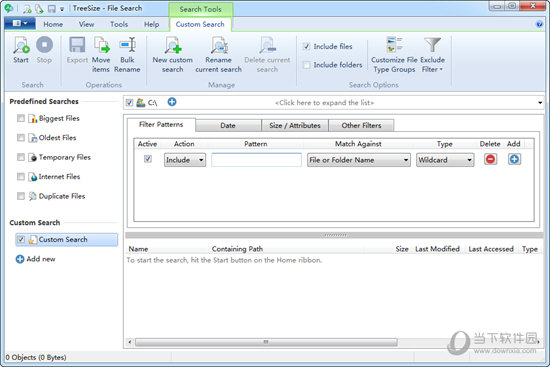
Task: Sort results by Name column
Action: point(138,249)
